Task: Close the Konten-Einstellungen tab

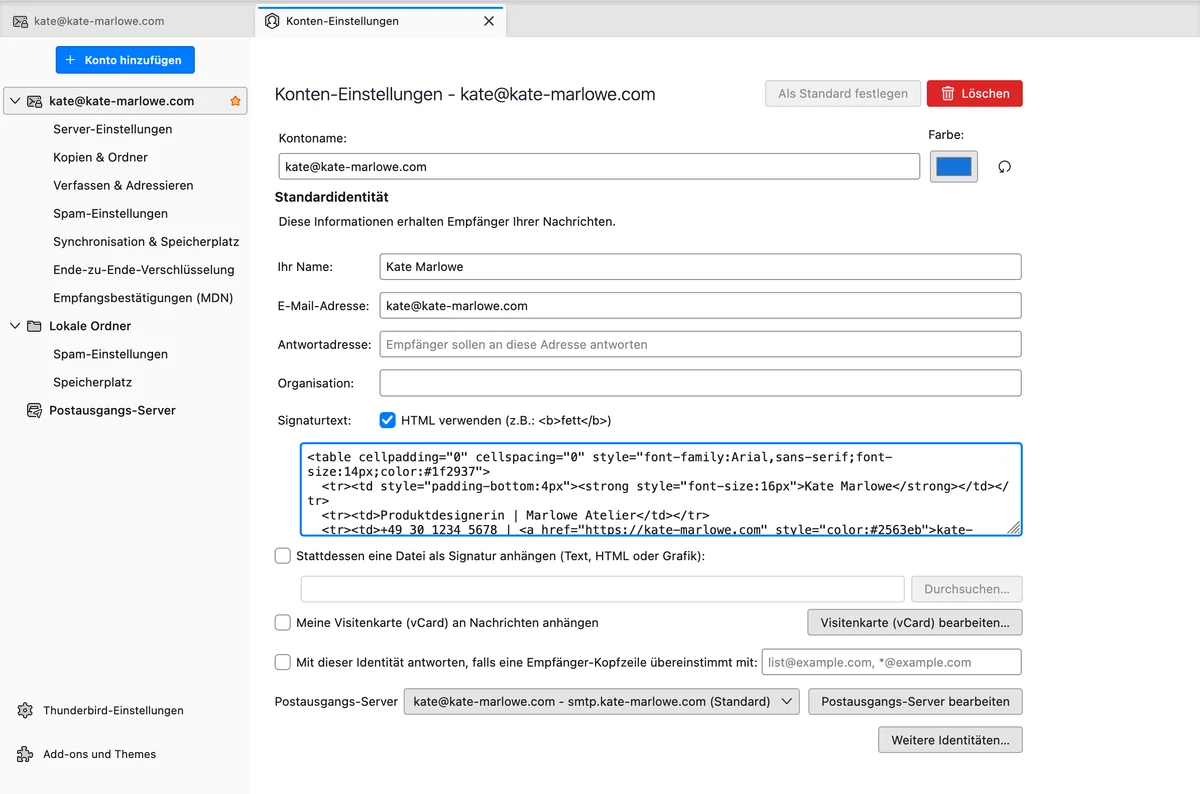Action: pyautogui.click(x=489, y=21)
